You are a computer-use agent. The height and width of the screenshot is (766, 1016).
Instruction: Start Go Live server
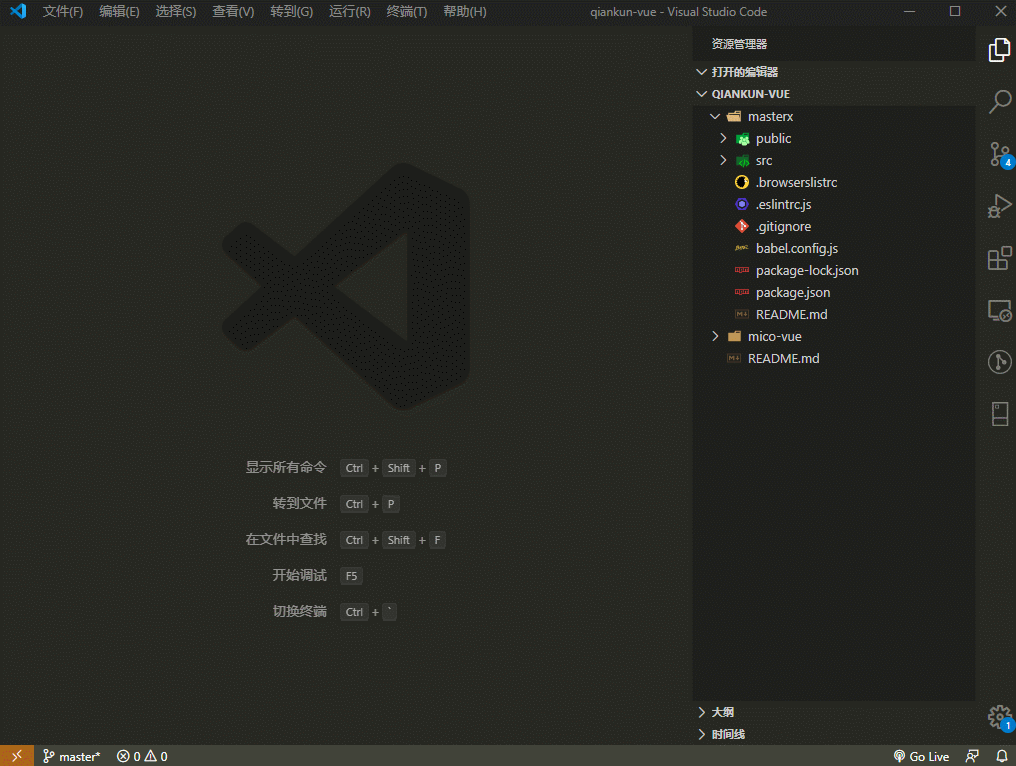921,756
